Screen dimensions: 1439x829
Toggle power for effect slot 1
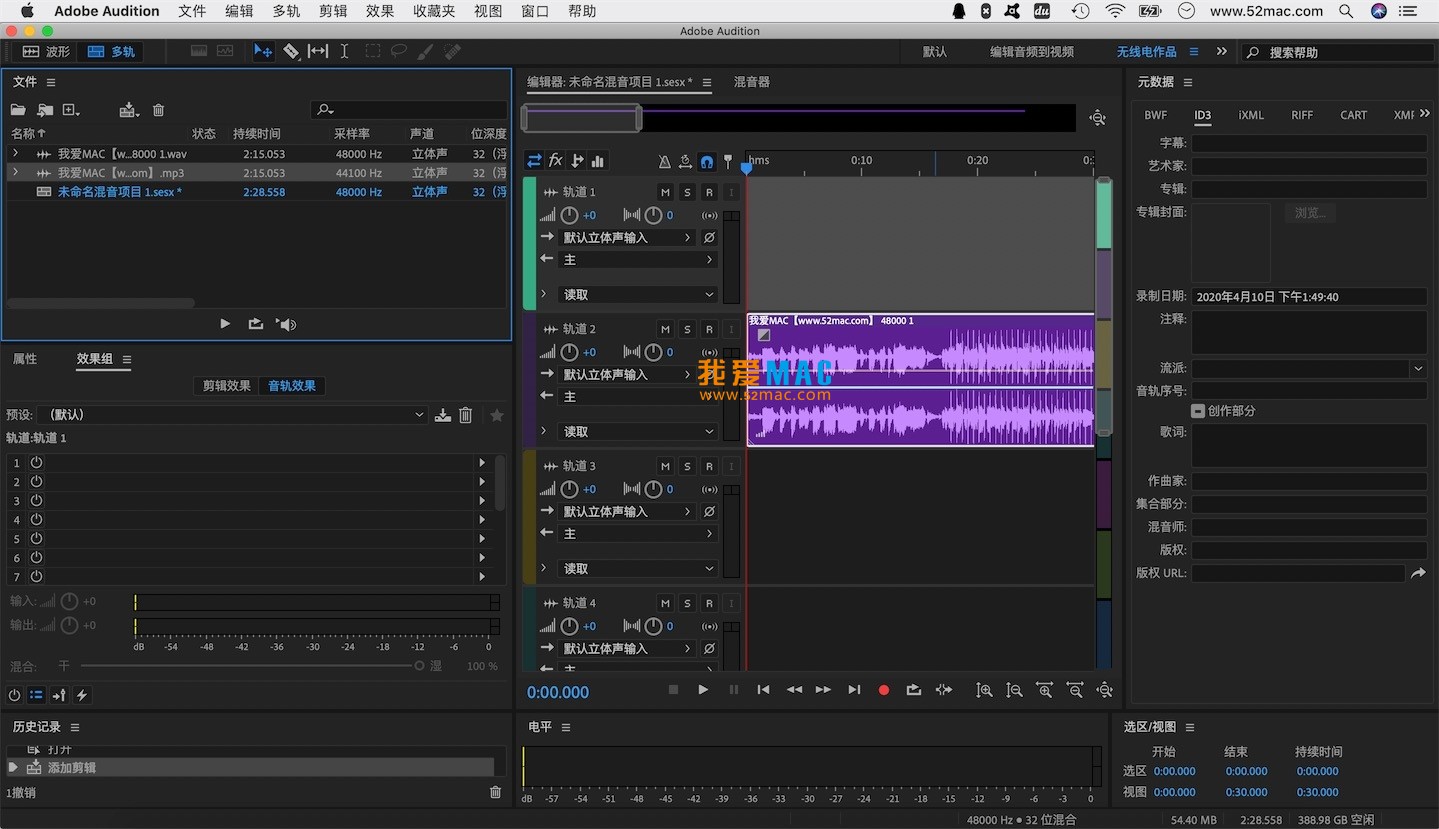coord(37,463)
